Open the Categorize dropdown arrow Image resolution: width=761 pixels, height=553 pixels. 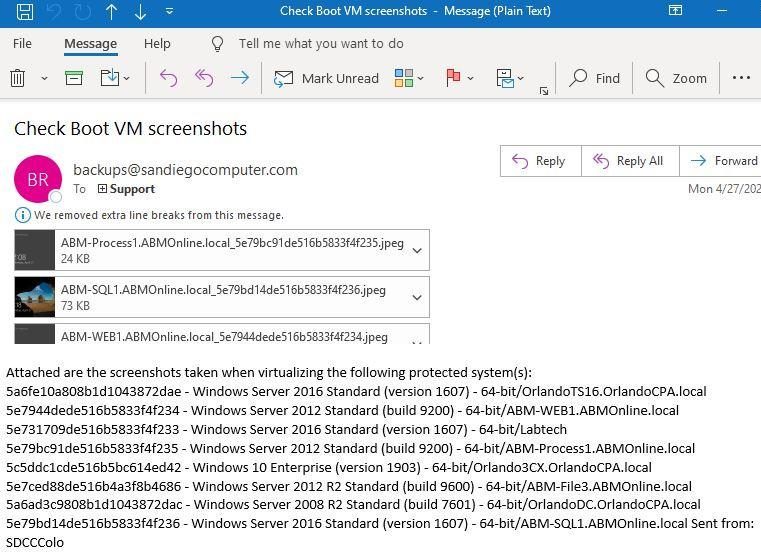[421, 78]
